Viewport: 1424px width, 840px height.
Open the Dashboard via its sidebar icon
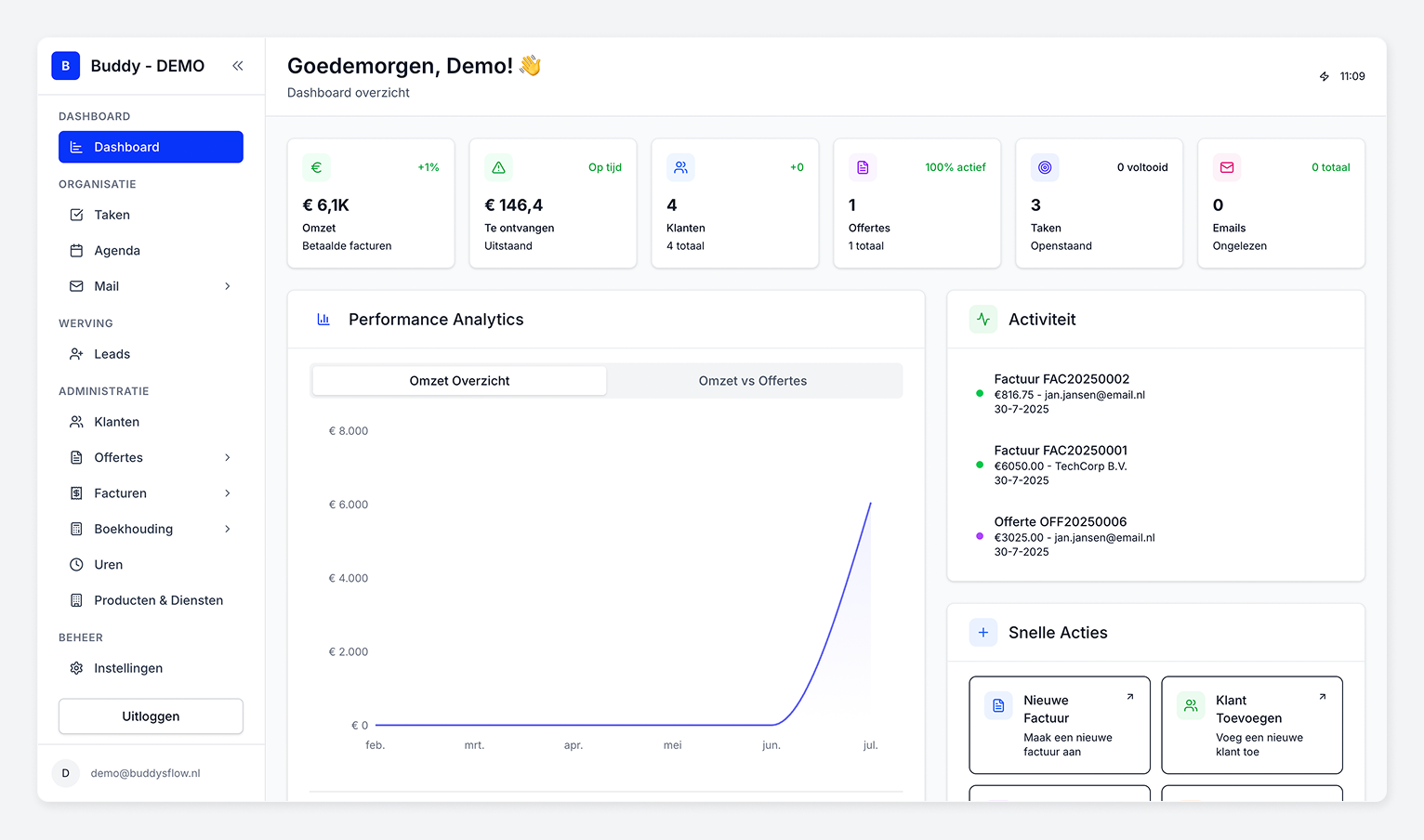78,147
